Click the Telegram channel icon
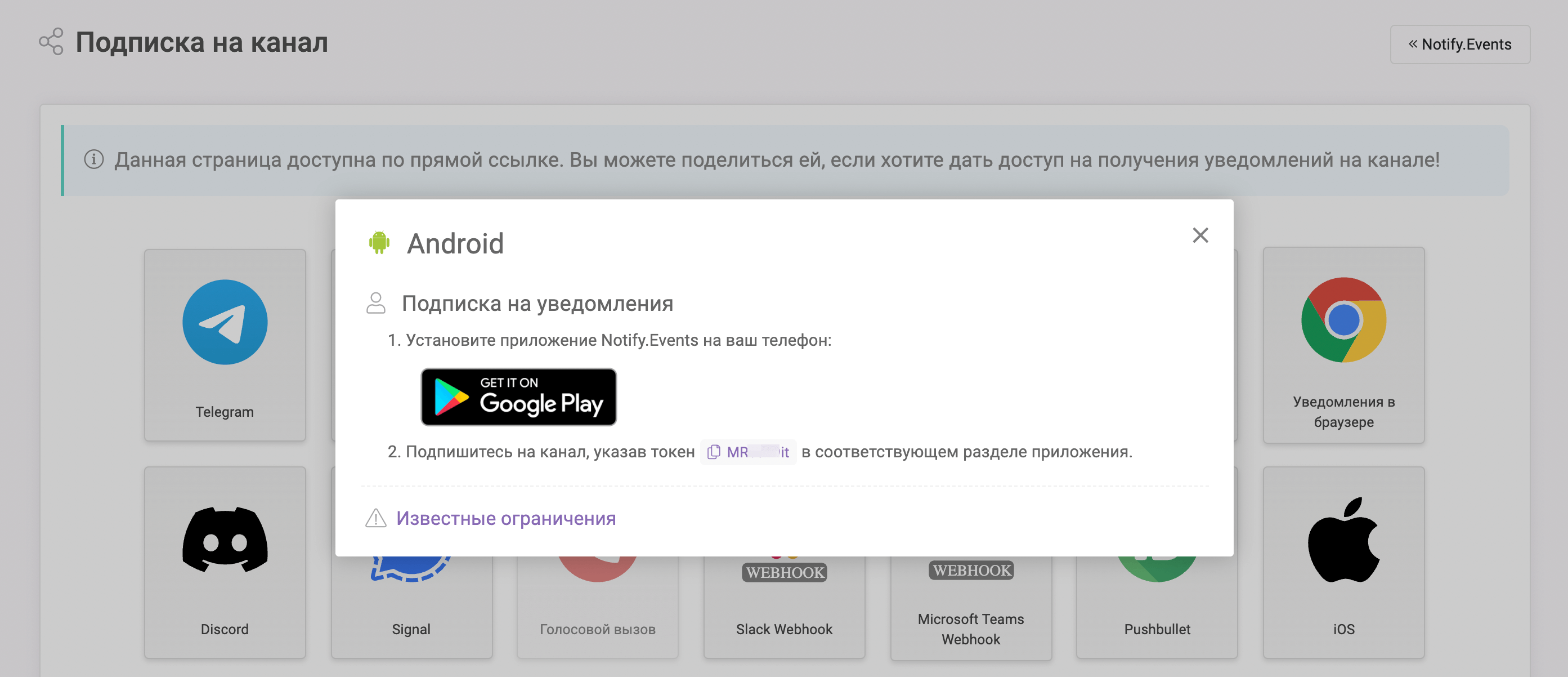 [225, 322]
